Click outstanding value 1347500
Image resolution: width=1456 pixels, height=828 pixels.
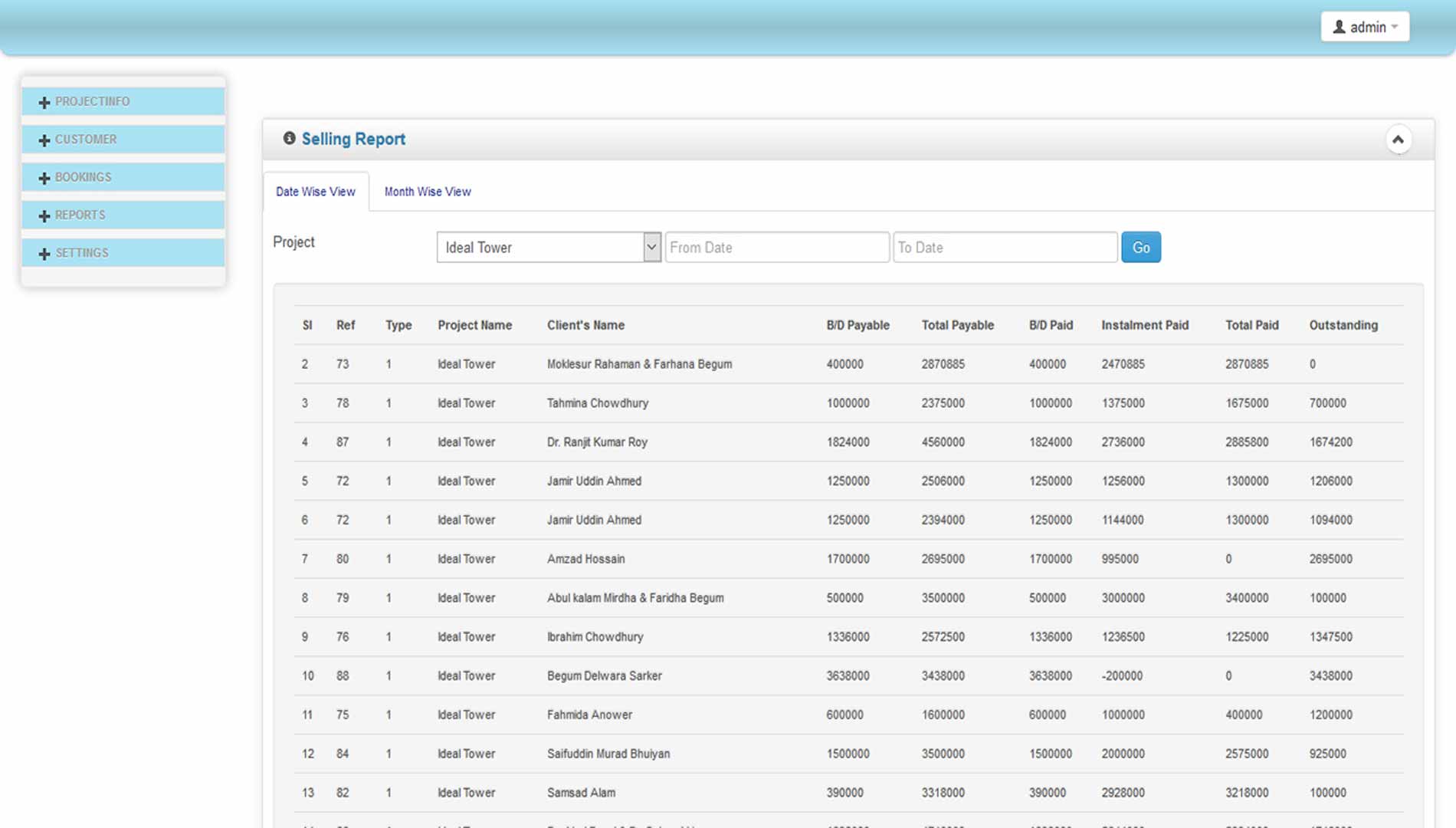[x=1330, y=637]
